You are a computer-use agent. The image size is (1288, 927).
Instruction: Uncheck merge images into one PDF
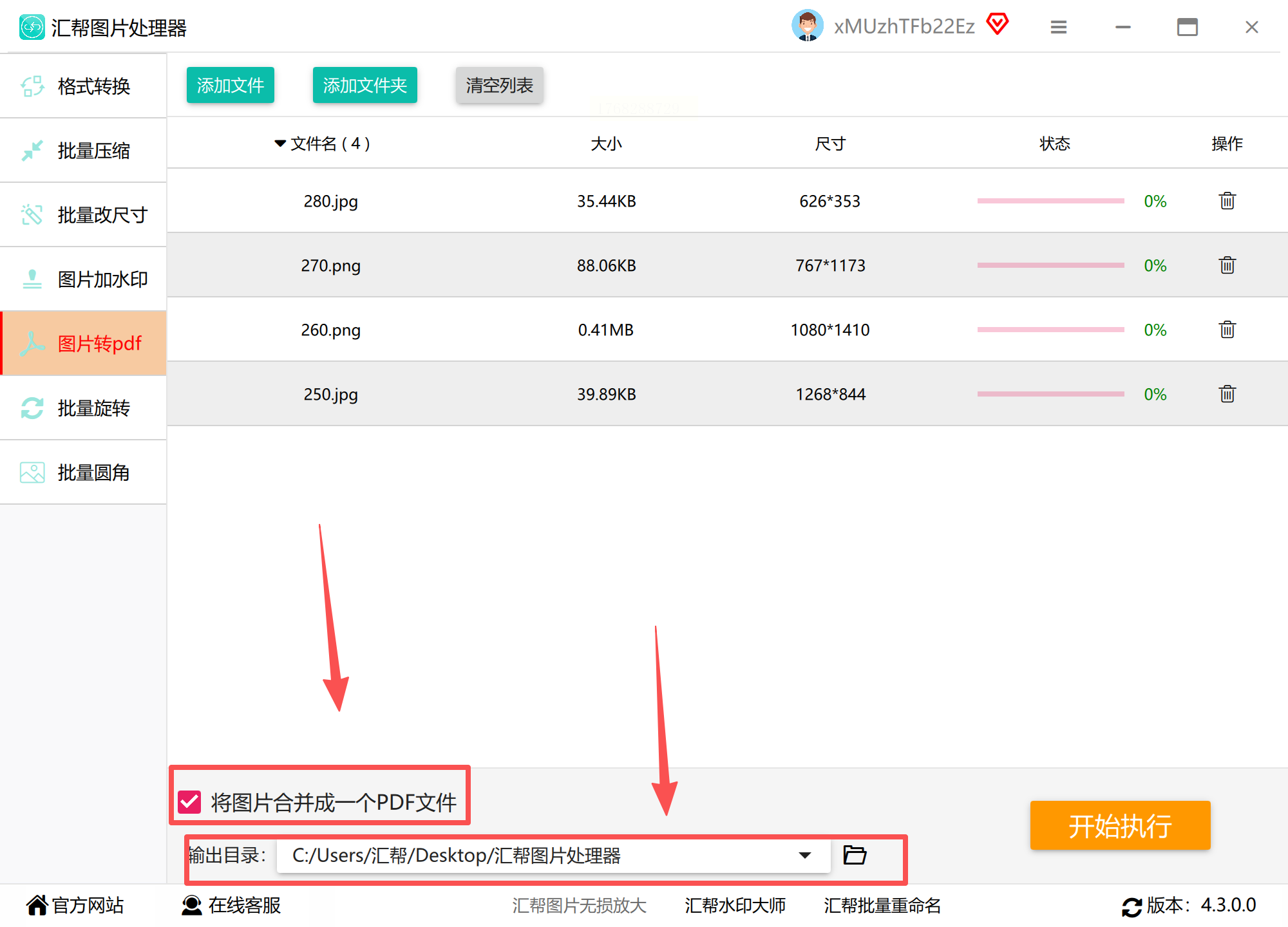[x=190, y=802]
